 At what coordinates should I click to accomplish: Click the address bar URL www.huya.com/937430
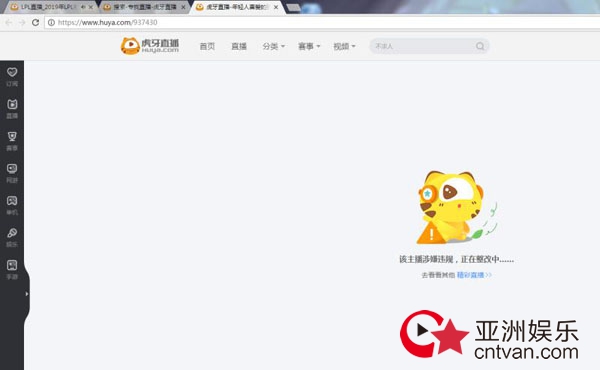click(x=108, y=23)
